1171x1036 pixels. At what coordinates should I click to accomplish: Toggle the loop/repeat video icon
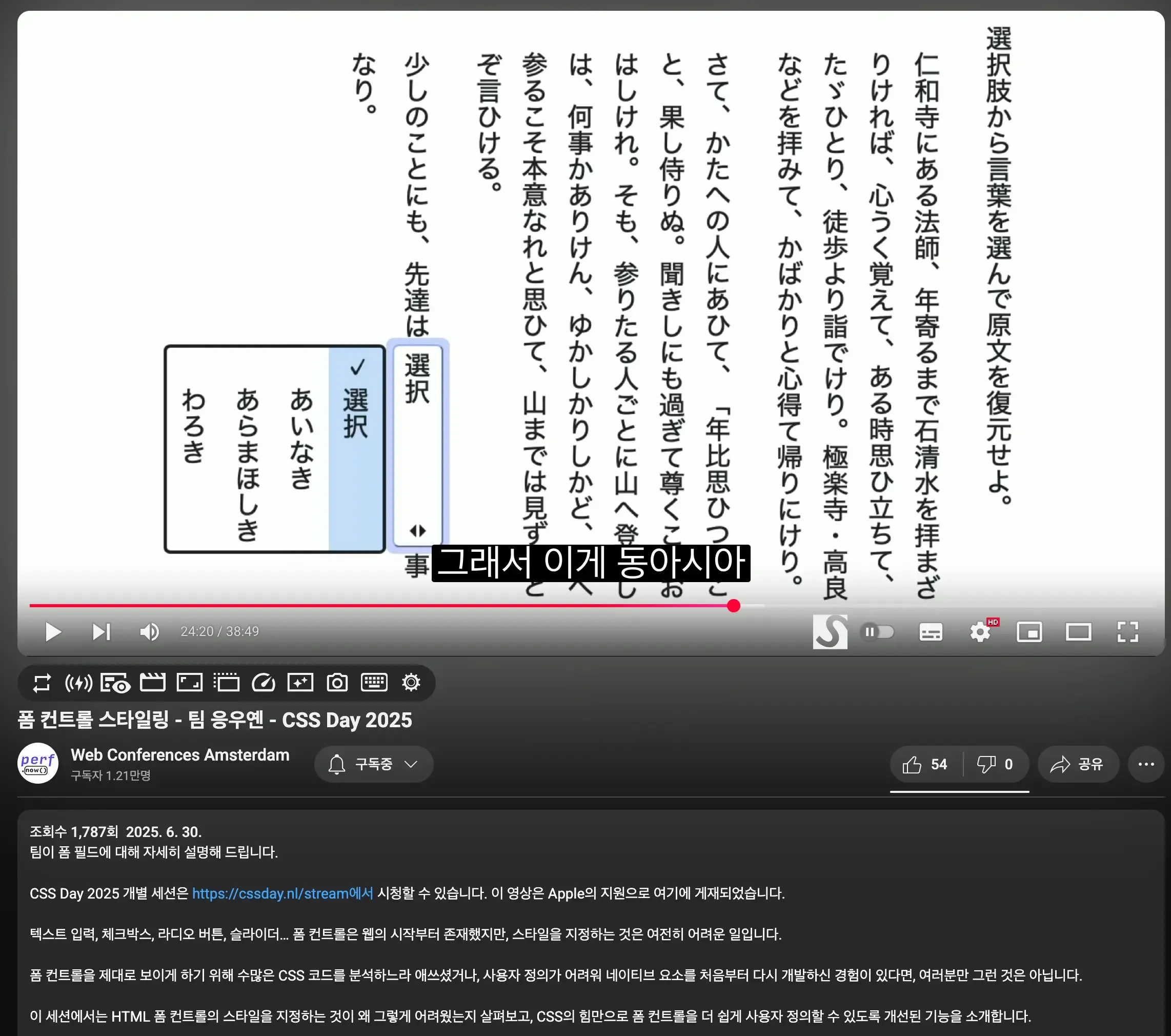(42, 683)
